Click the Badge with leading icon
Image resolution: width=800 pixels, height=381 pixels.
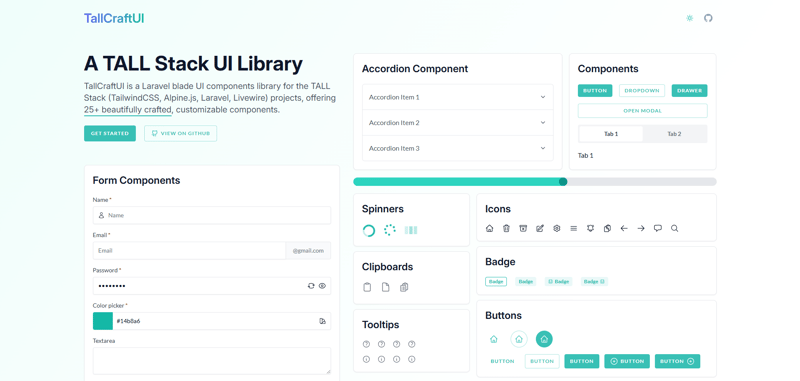(x=558, y=282)
